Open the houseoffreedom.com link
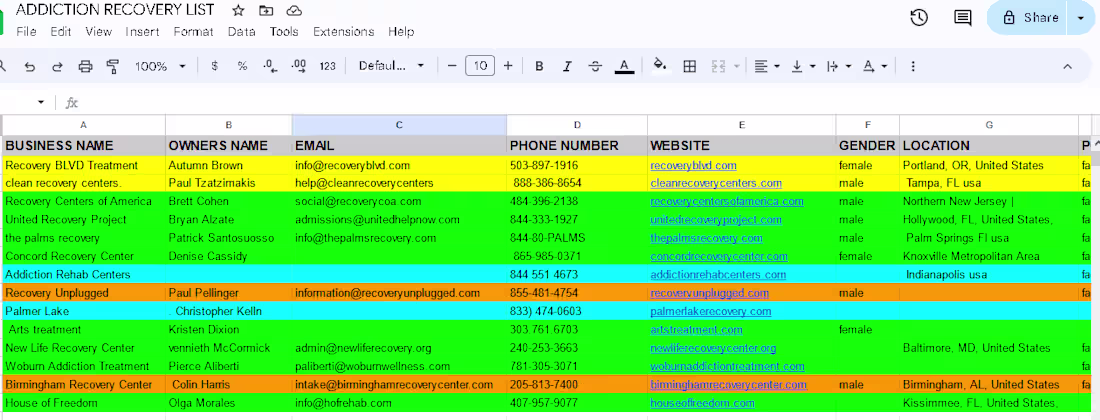This screenshot has width=1100, height=420. point(702,403)
